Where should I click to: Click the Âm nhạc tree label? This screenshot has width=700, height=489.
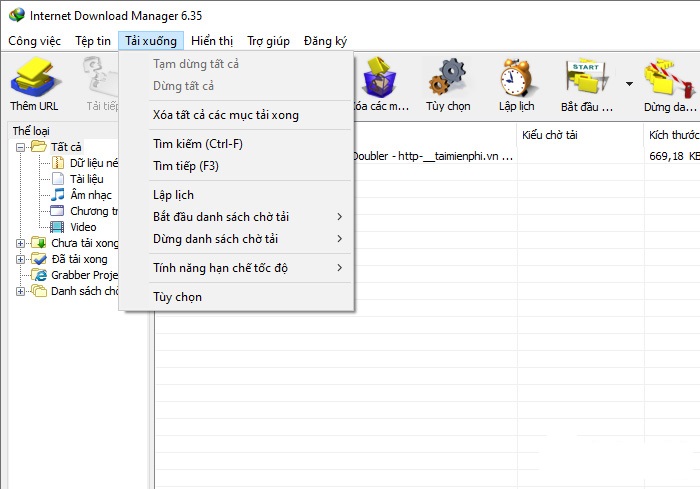coord(91,195)
